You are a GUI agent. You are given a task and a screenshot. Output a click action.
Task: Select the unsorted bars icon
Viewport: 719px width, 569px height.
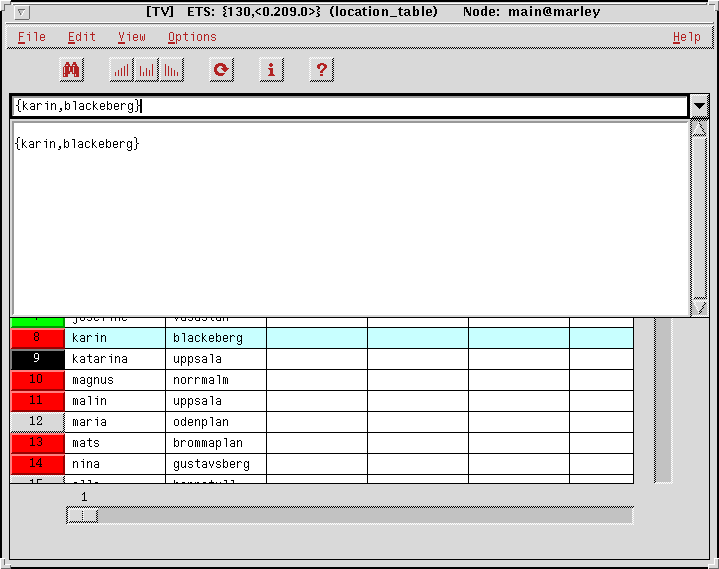(x=147, y=70)
